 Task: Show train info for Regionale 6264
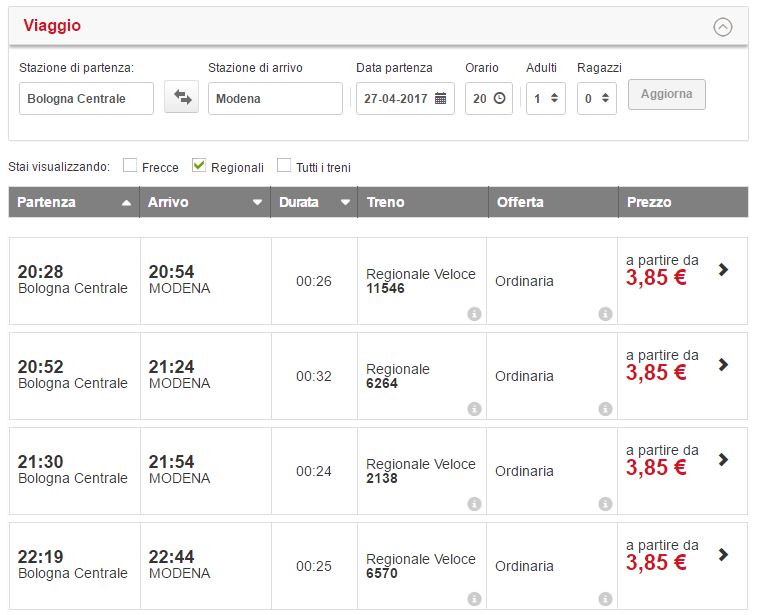(474, 409)
